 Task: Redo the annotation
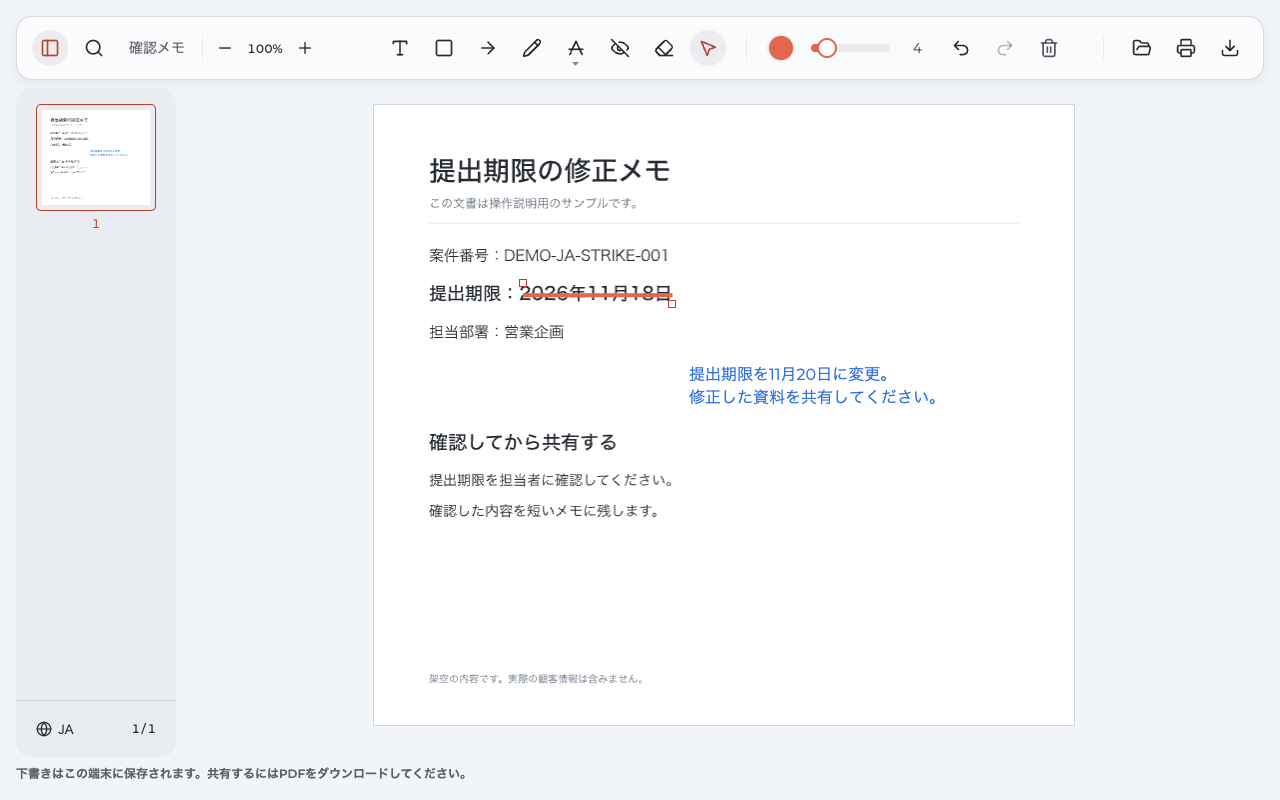pos(1005,48)
